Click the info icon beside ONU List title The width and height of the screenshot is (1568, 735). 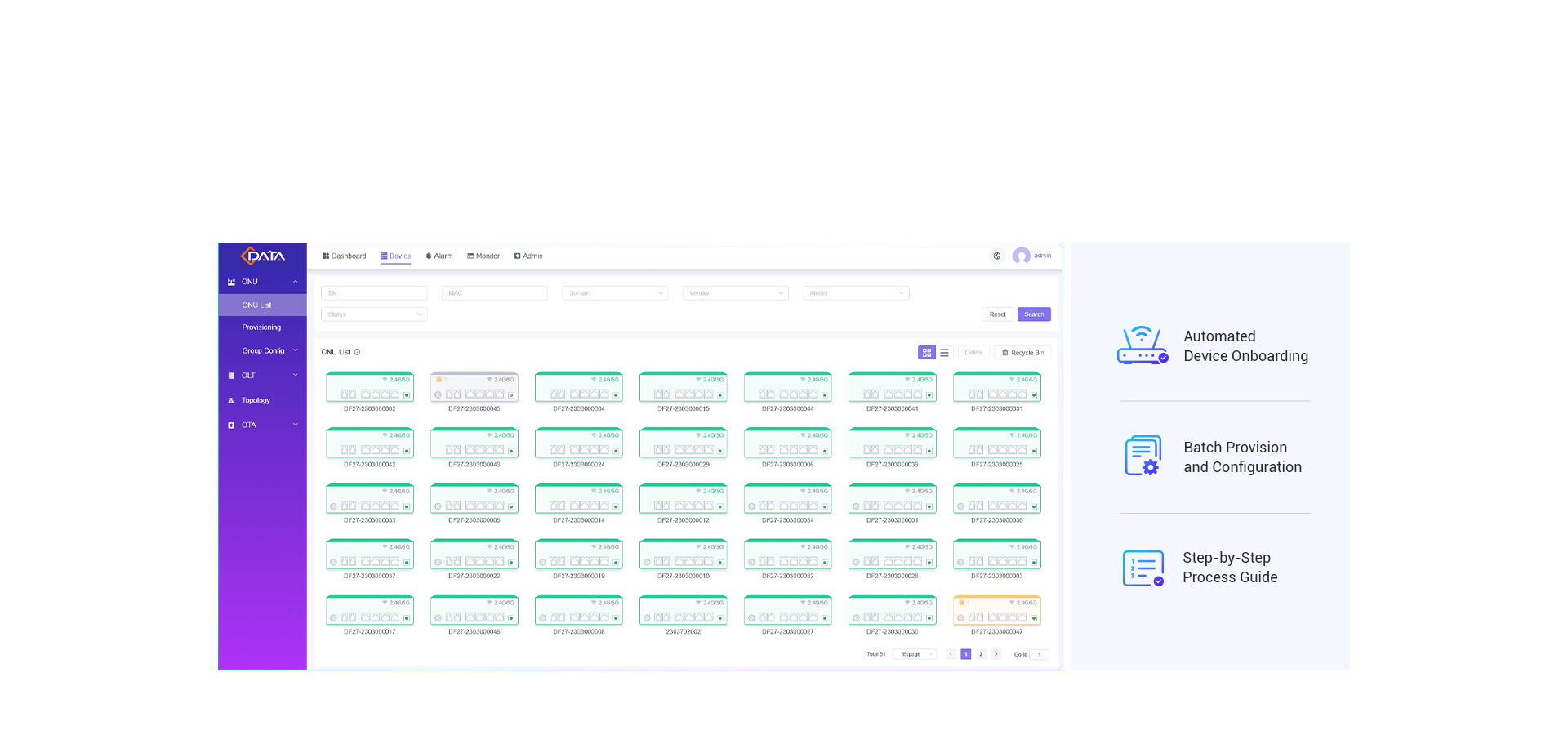point(357,352)
